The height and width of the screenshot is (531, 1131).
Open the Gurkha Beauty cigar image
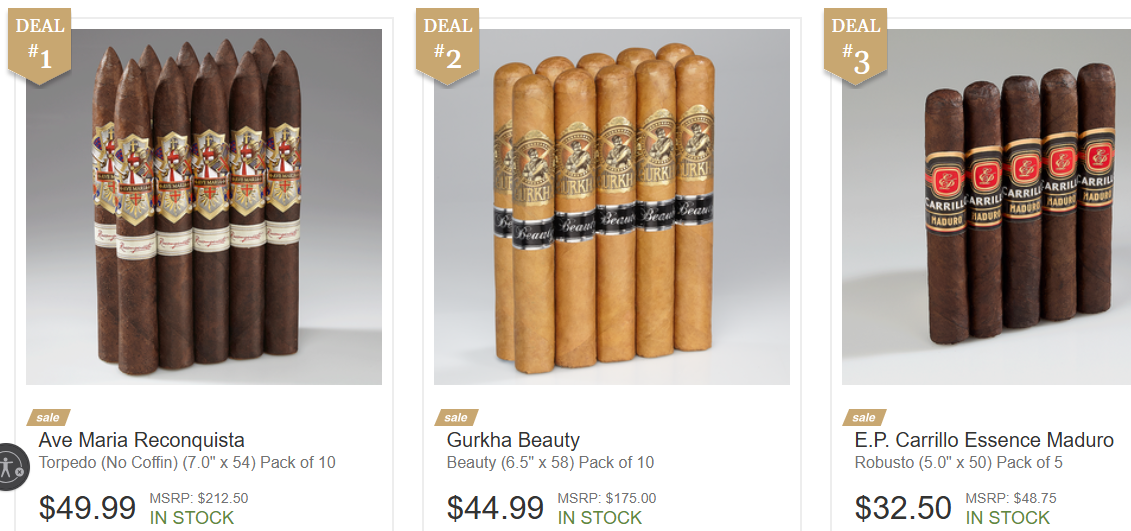pyautogui.click(x=612, y=207)
